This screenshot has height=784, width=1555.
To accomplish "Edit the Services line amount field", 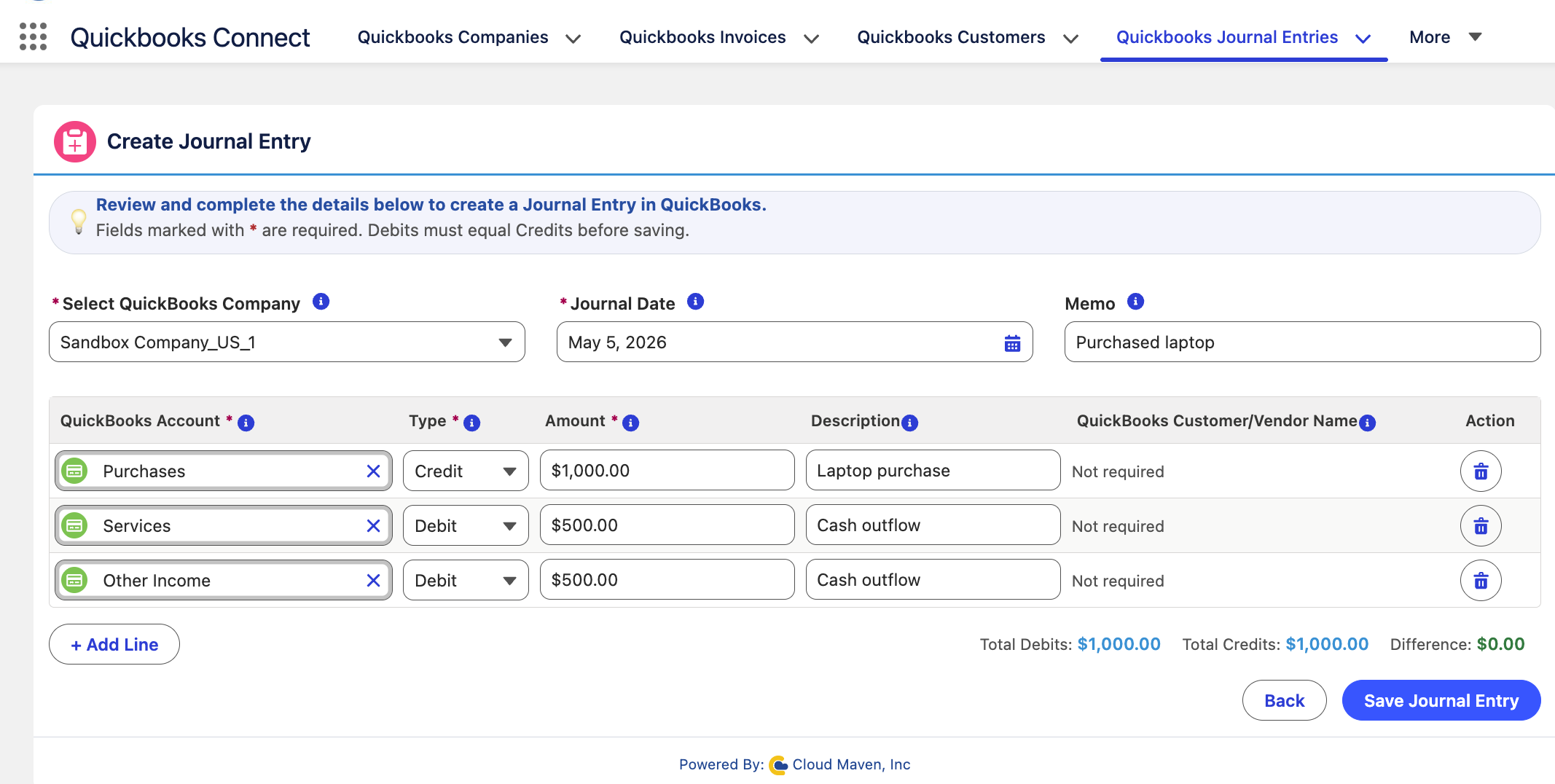I will click(667, 525).
